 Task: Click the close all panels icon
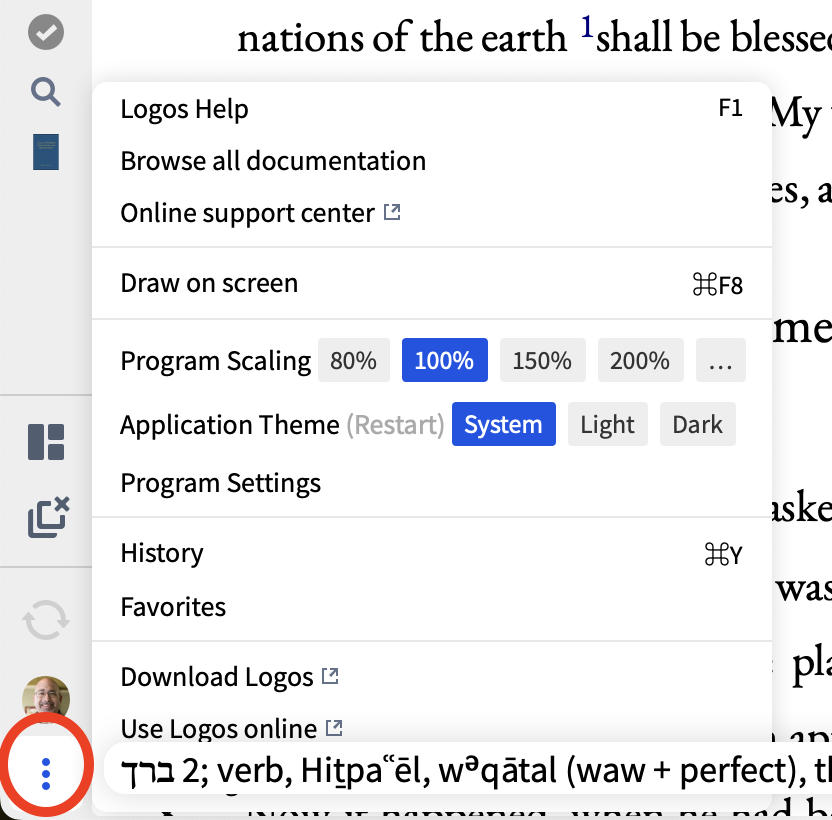[x=48, y=516]
